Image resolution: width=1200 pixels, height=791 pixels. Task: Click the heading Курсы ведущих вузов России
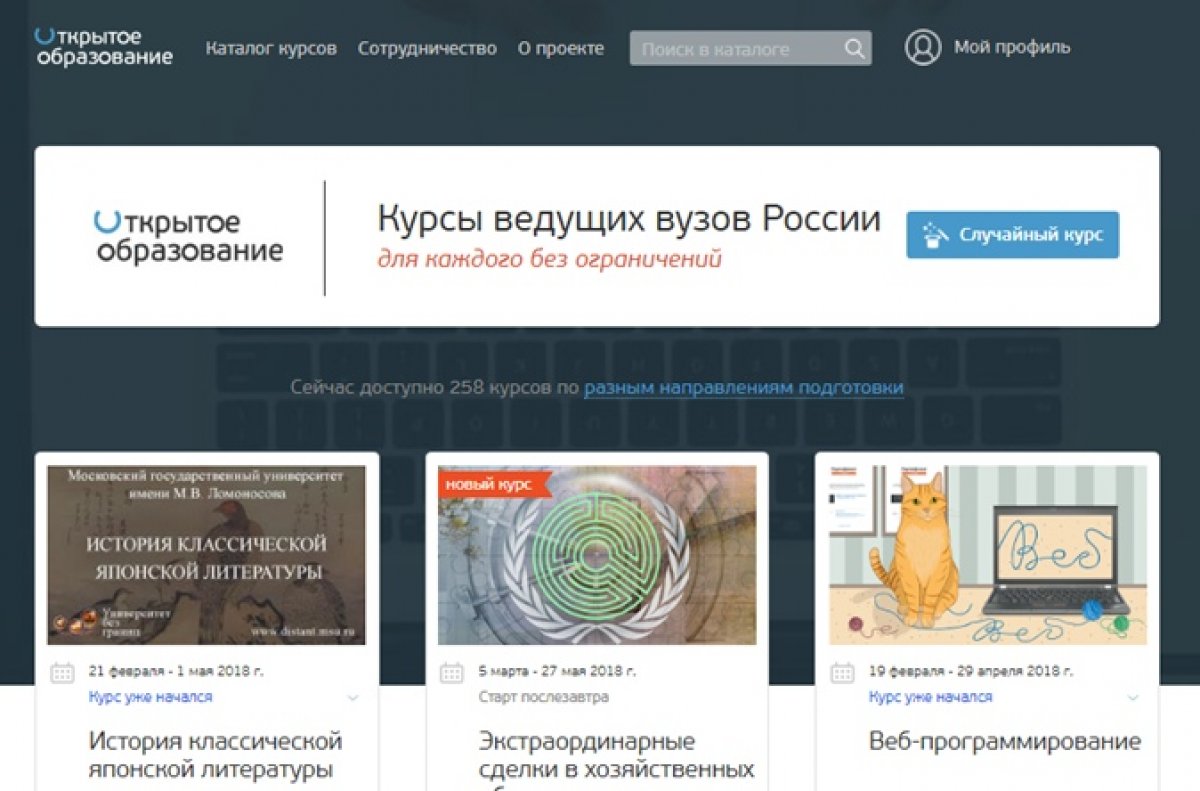pos(629,219)
